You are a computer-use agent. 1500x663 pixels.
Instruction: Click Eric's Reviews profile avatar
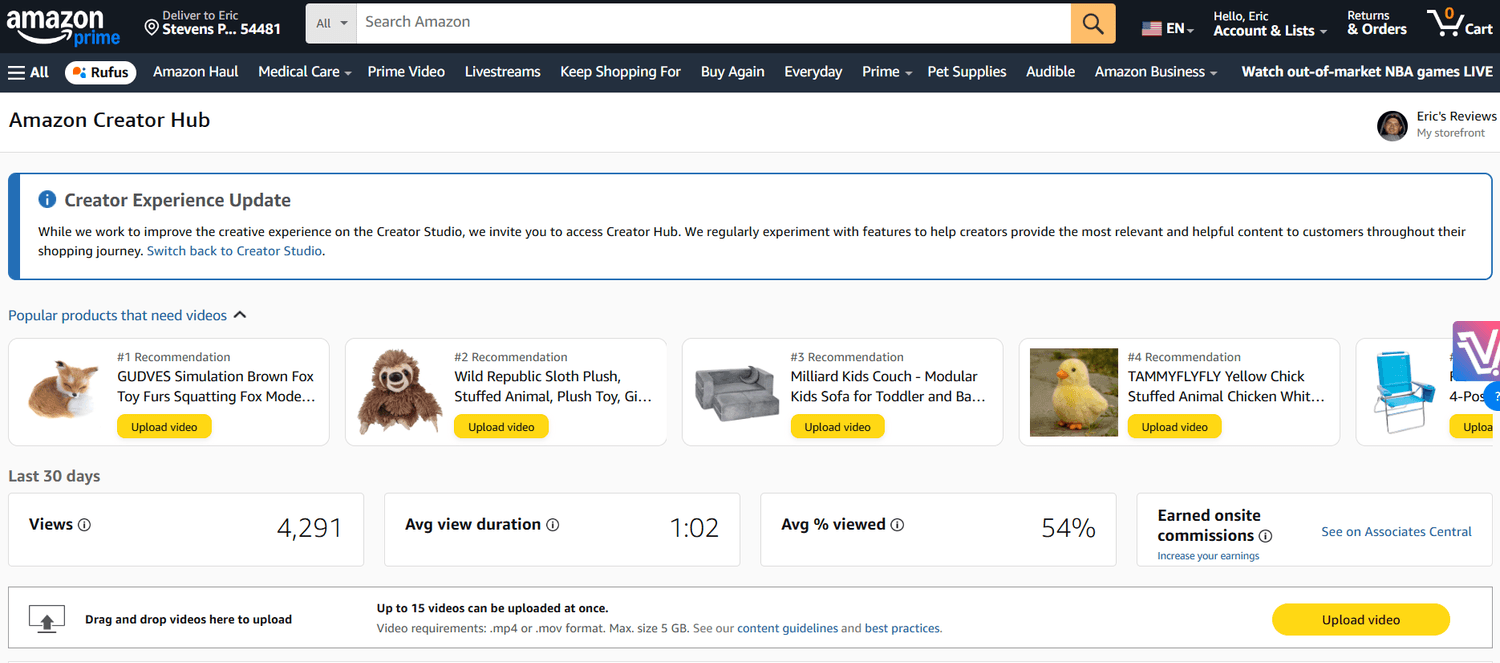[x=1392, y=125]
